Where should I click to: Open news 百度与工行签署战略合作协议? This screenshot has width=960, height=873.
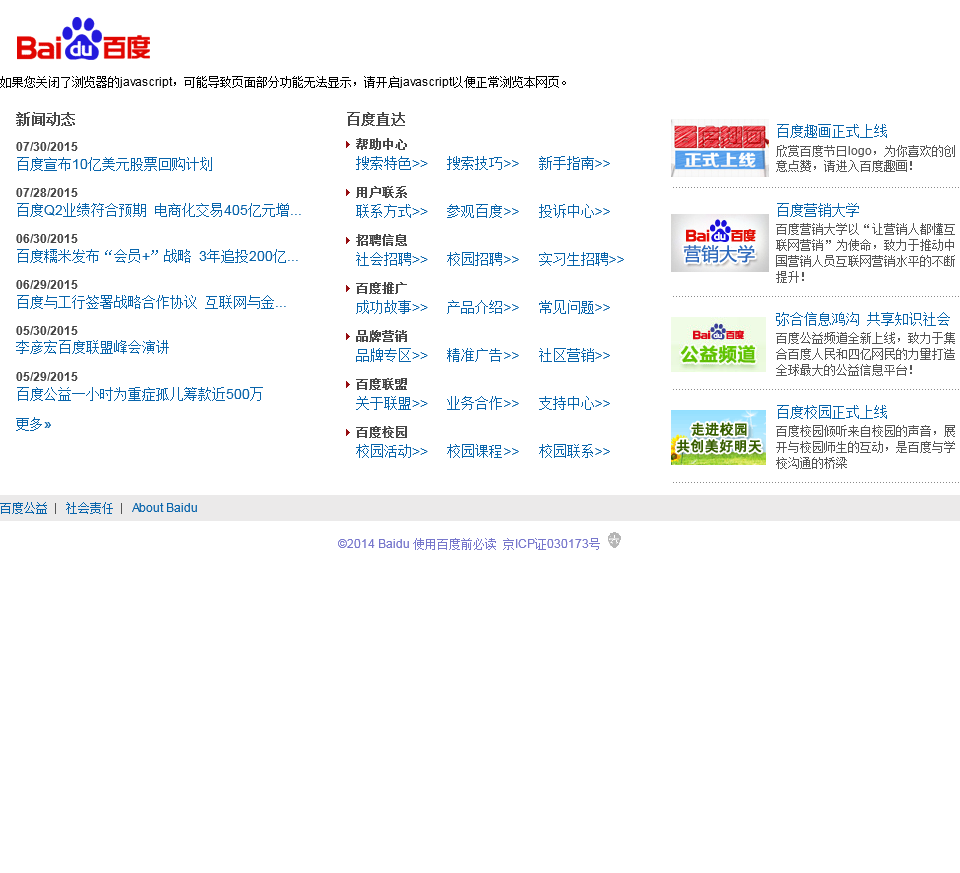tap(151, 302)
